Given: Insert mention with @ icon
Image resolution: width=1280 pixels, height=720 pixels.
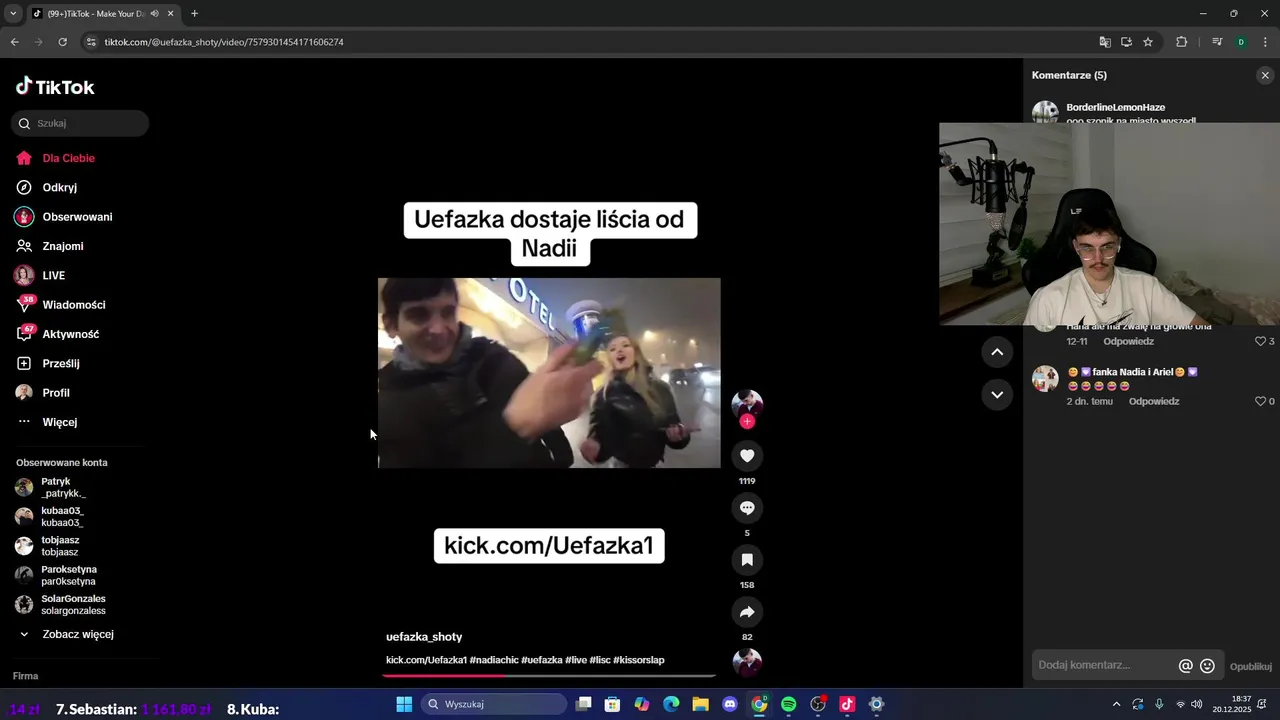Looking at the screenshot, I should click(1186, 666).
